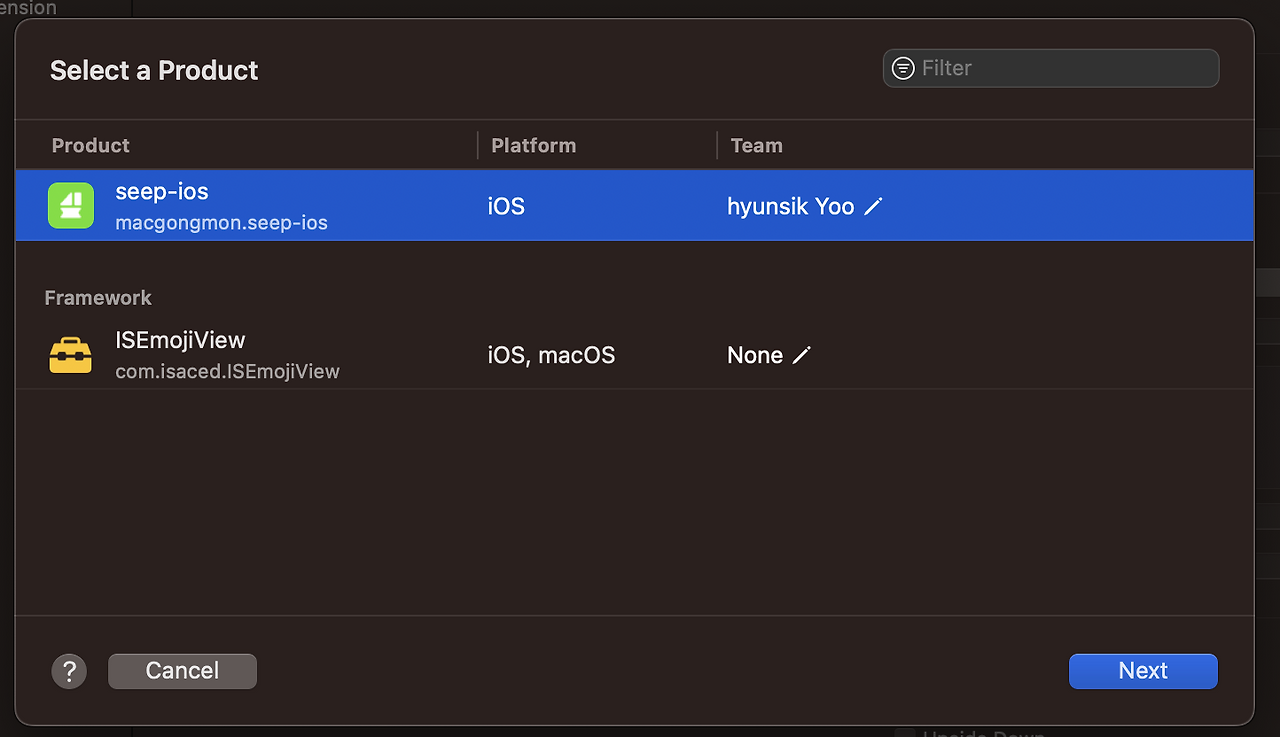Edit team with pencil beside hyunsik Yoo
1280x737 pixels.
click(x=874, y=206)
